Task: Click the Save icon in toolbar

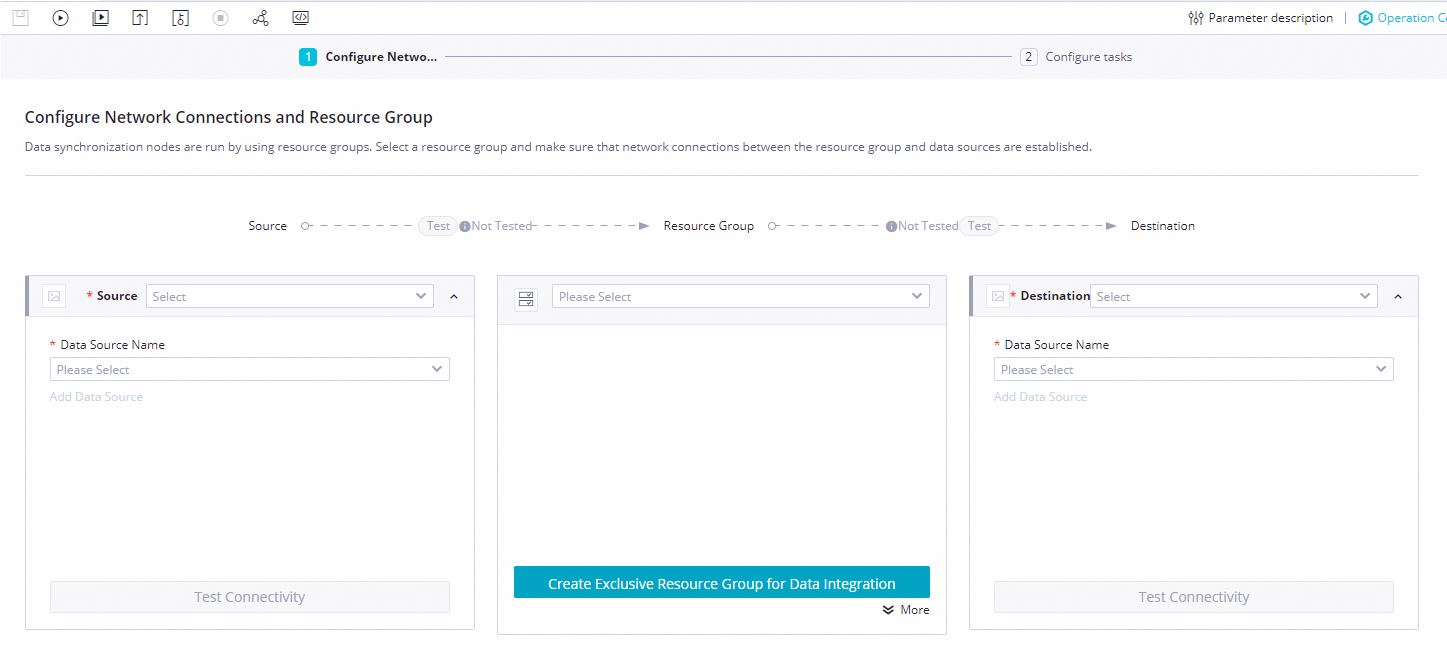Action: point(20,17)
